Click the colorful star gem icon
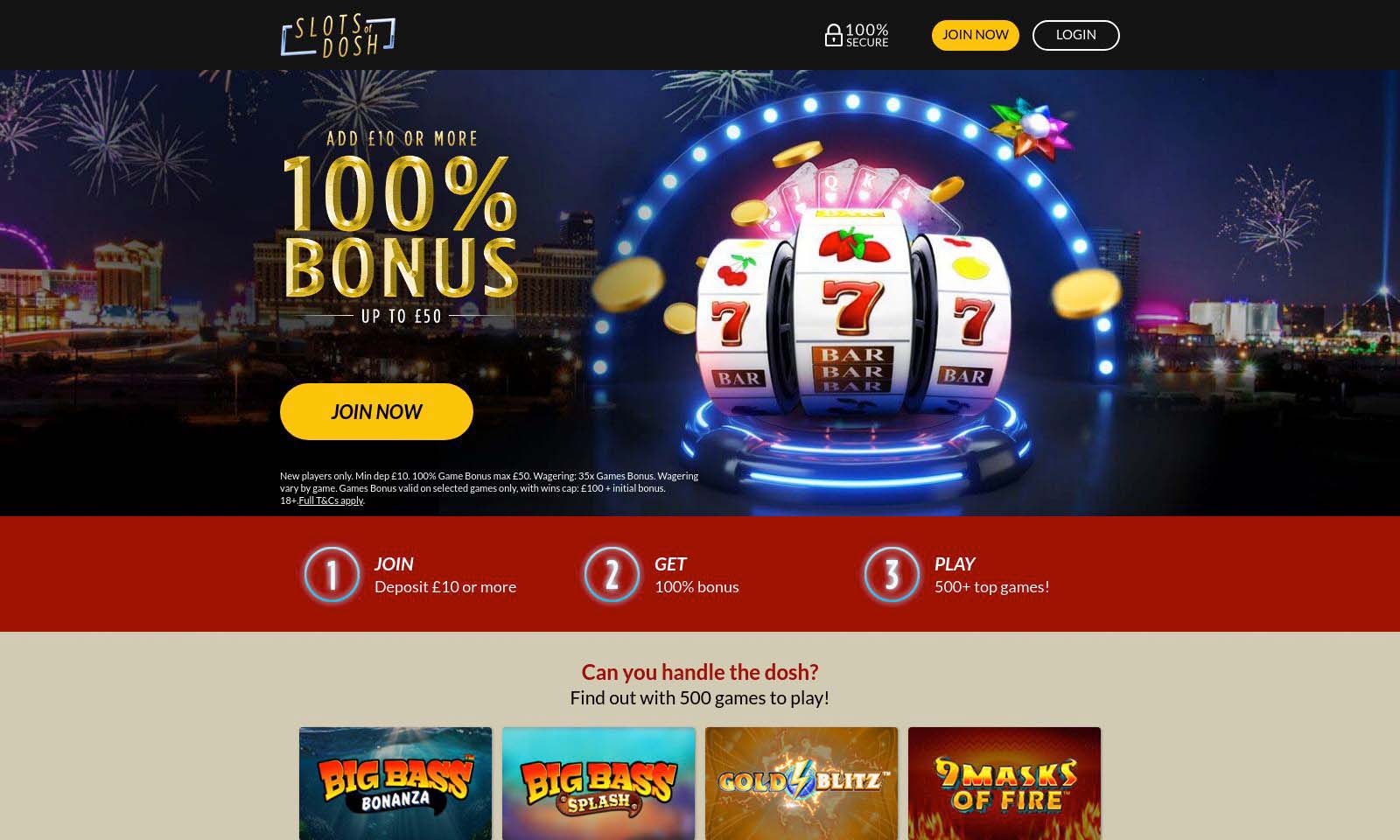1400x840 pixels. (x=1032, y=129)
